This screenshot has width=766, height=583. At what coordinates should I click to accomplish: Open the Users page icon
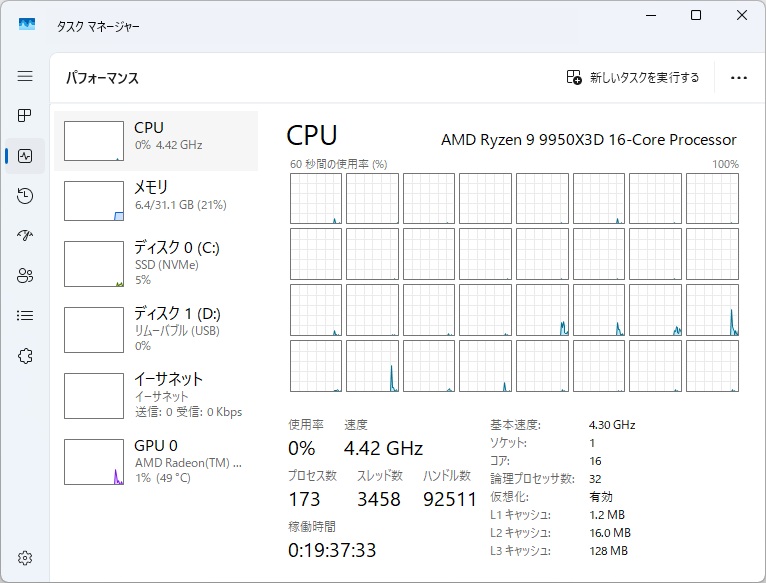point(25,276)
